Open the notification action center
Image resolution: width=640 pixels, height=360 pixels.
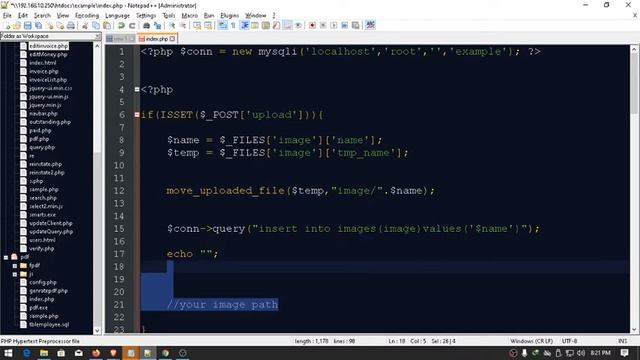point(624,353)
